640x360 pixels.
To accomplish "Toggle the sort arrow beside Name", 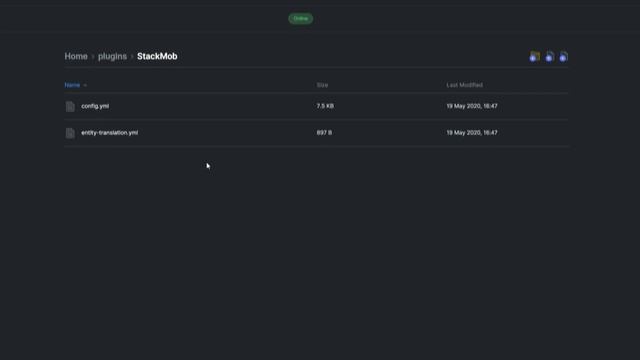I will coord(85,85).
